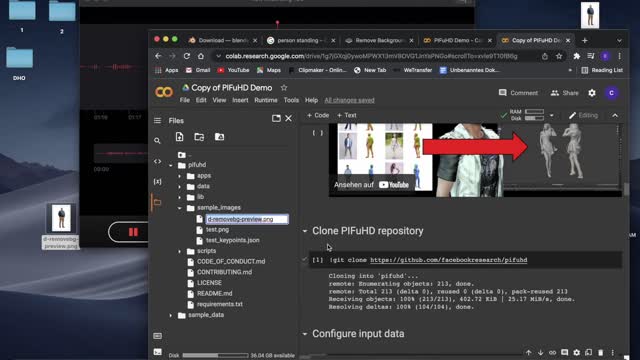The width and height of the screenshot is (640, 360).
Task: Switch to PIFuHD Demo browser tab
Action: [457, 40]
